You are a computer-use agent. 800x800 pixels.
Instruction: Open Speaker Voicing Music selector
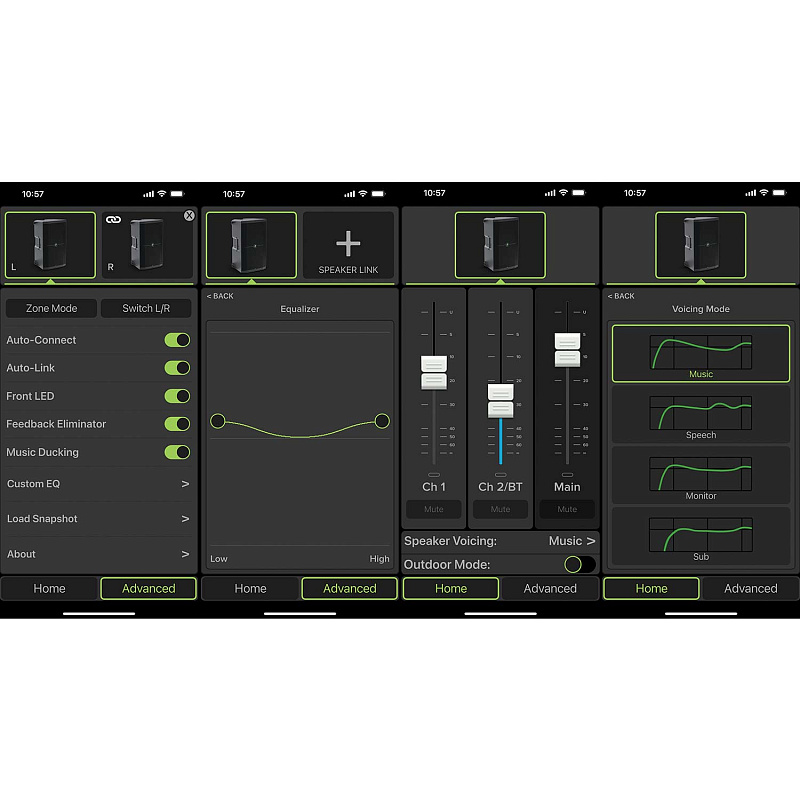click(572, 541)
